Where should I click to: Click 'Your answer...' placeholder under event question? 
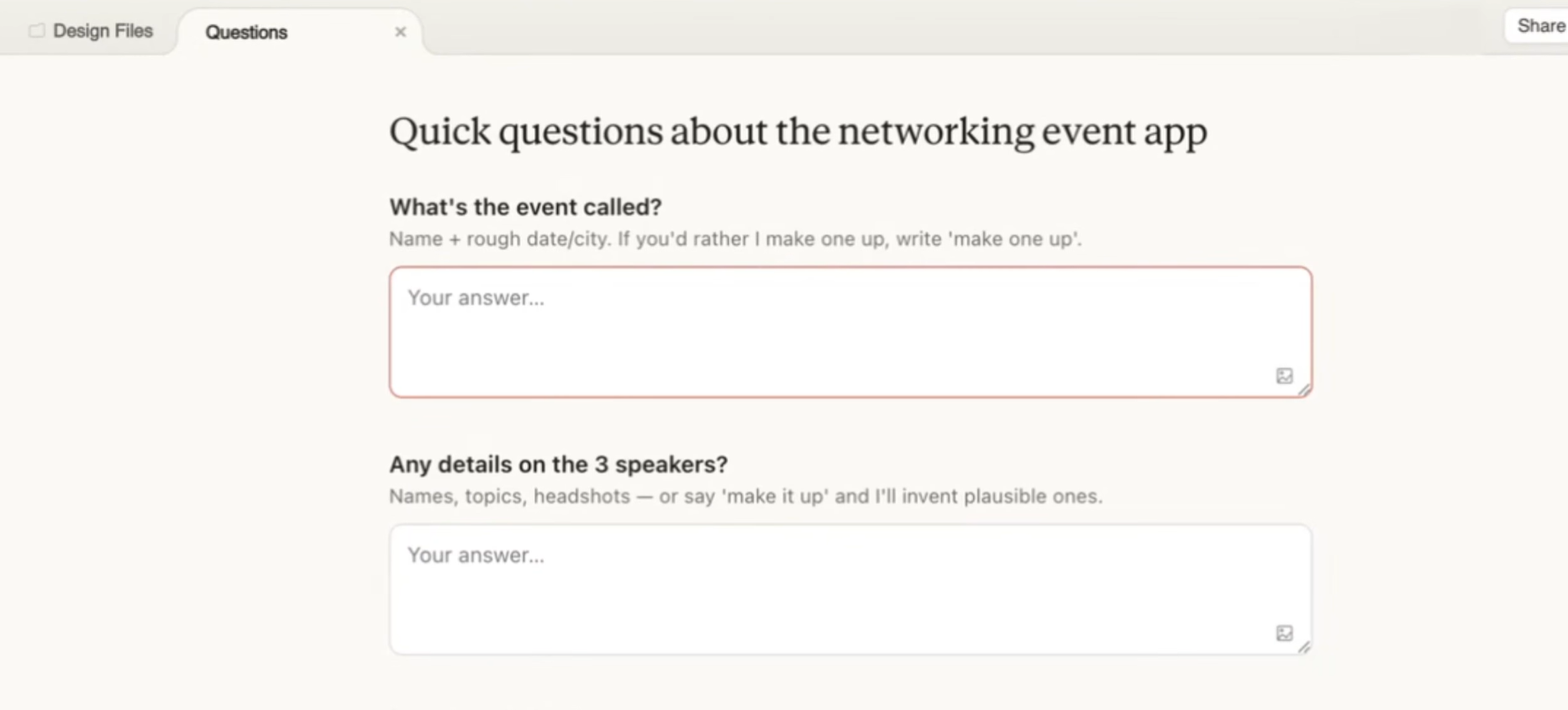click(476, 297)
